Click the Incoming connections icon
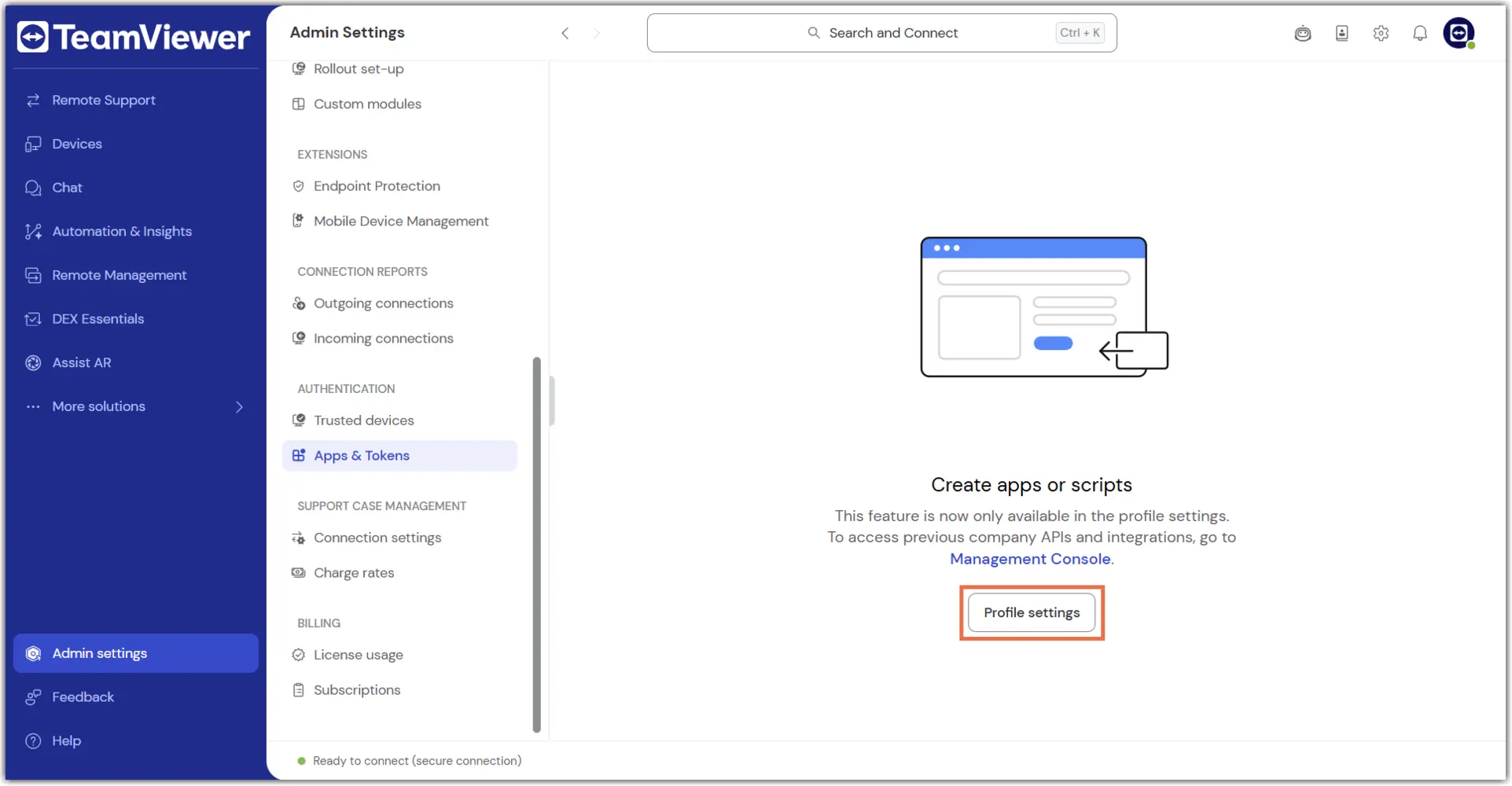Viewport: 1512px width, 786px height. coord(299,338)
